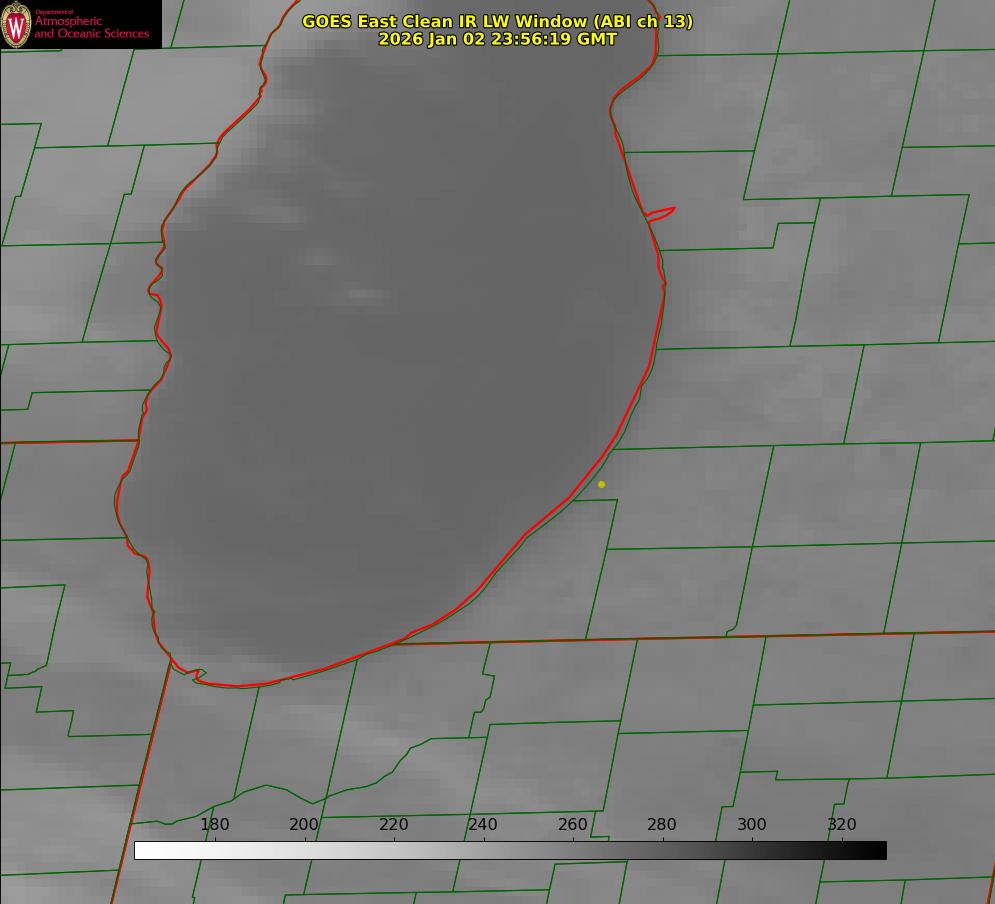Click the grayscale temperature colorbar
Viewport: 995px width, 904px height.
click(x=510, y=851)
